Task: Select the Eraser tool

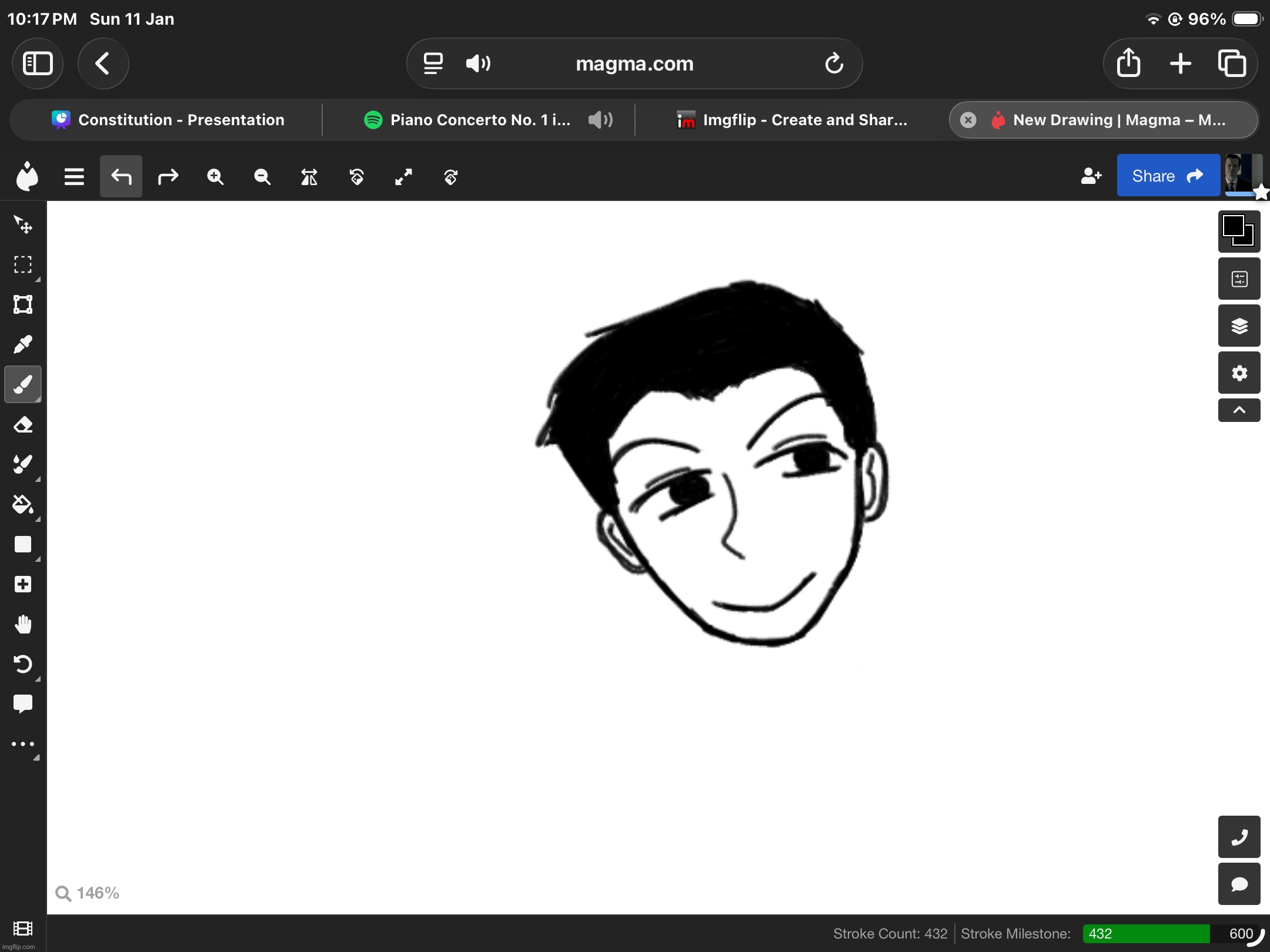Action: click(23, 424)
